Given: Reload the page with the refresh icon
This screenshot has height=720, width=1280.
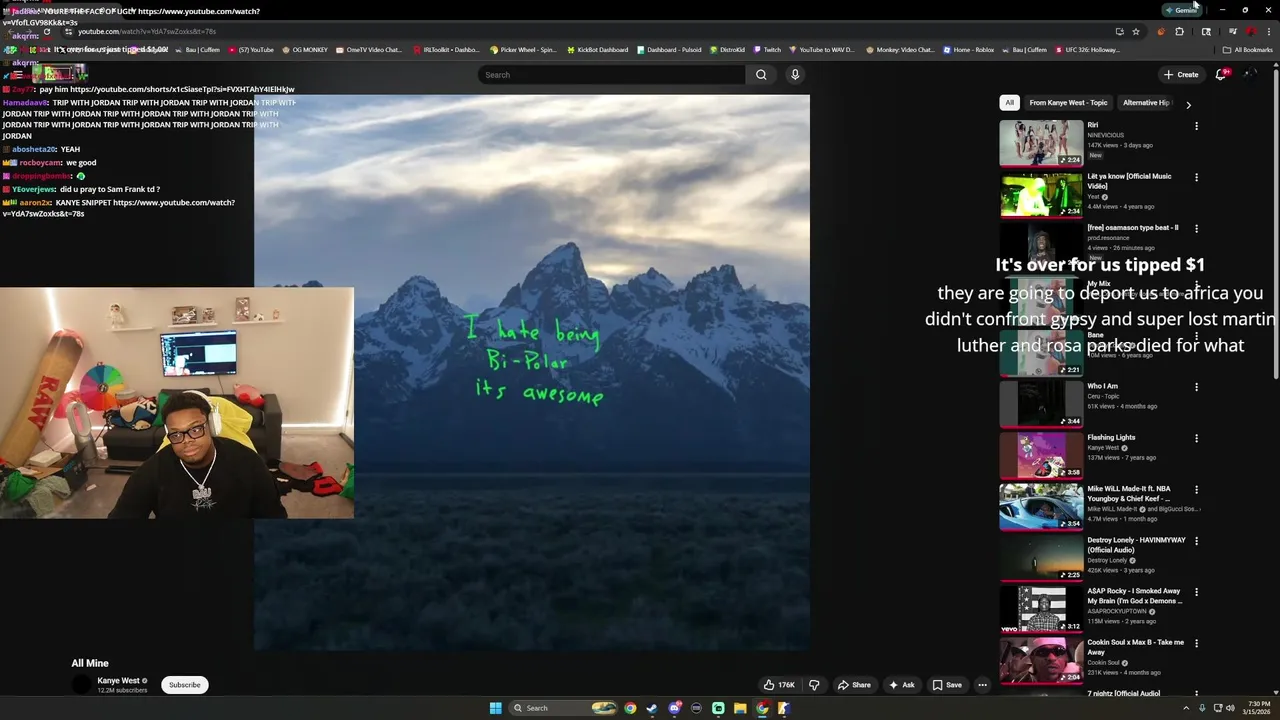Looking at the screenshot, I should click(46, 32).
